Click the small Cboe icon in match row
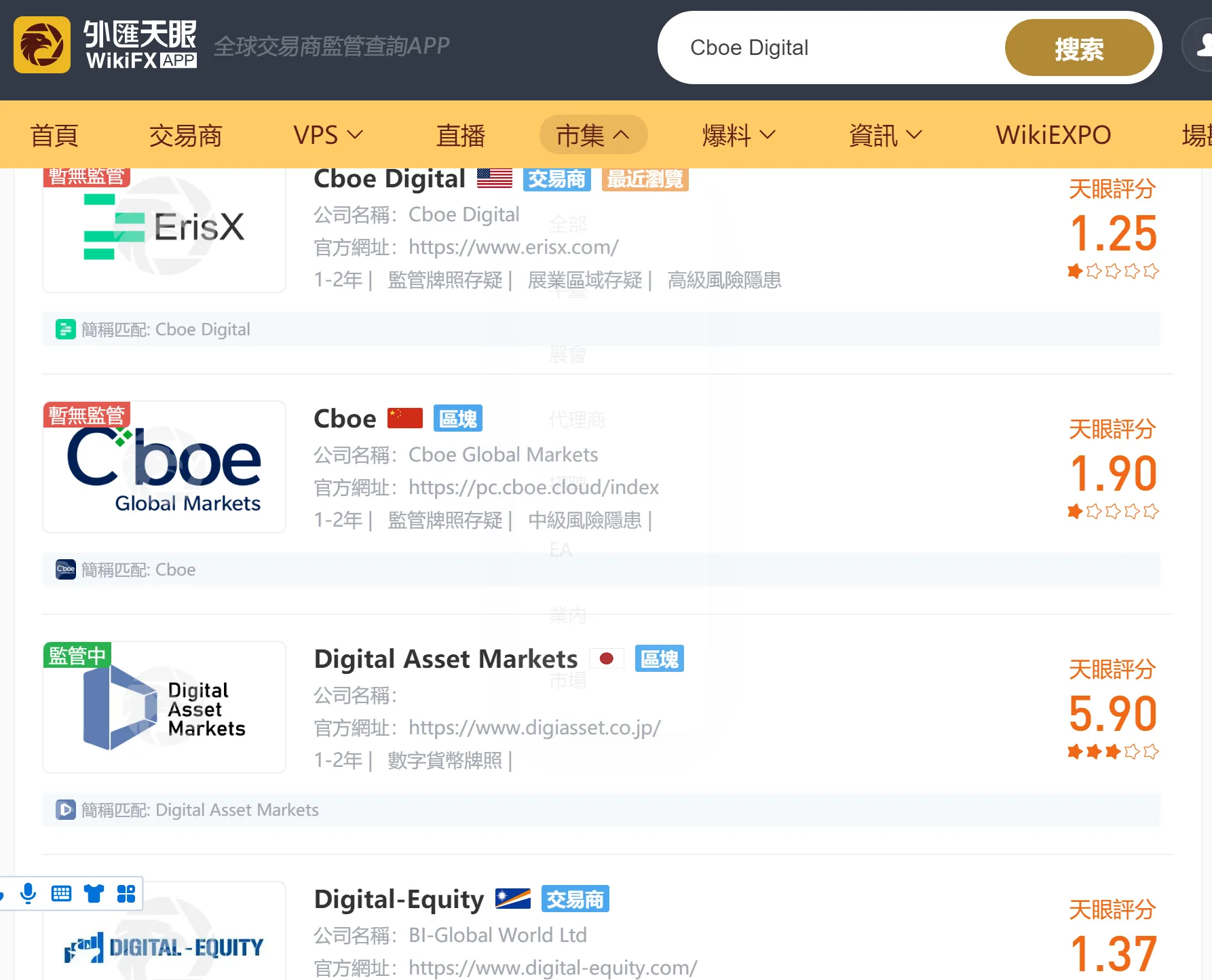This screenshot has width=1212, height=980. 66,569
